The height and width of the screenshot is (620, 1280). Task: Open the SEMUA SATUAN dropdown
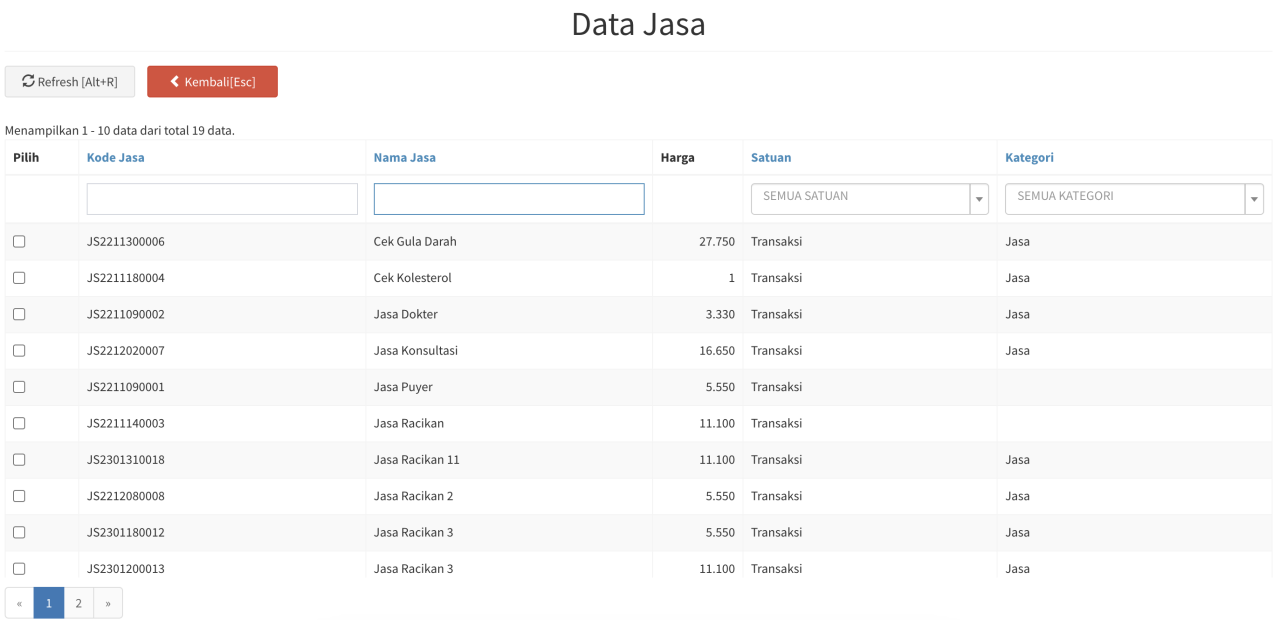870,199
